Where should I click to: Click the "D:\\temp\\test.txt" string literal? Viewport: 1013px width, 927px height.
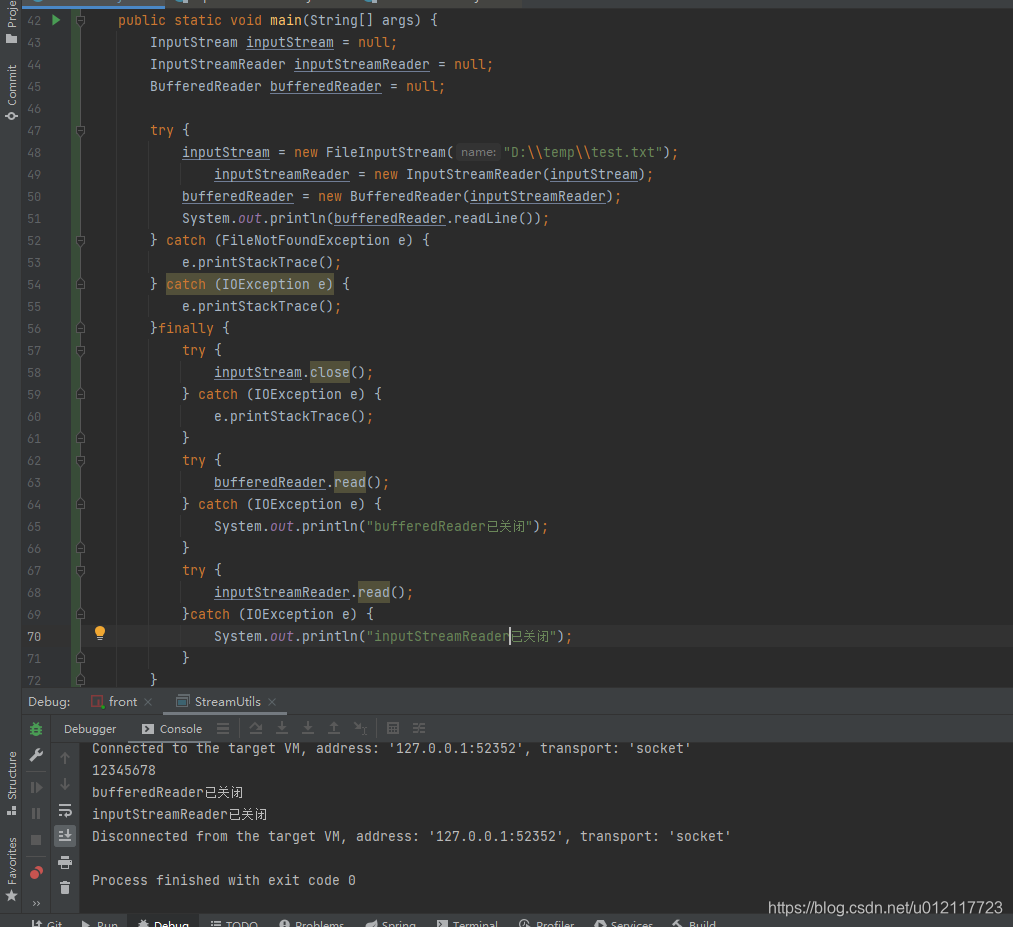tap(583, 152)
